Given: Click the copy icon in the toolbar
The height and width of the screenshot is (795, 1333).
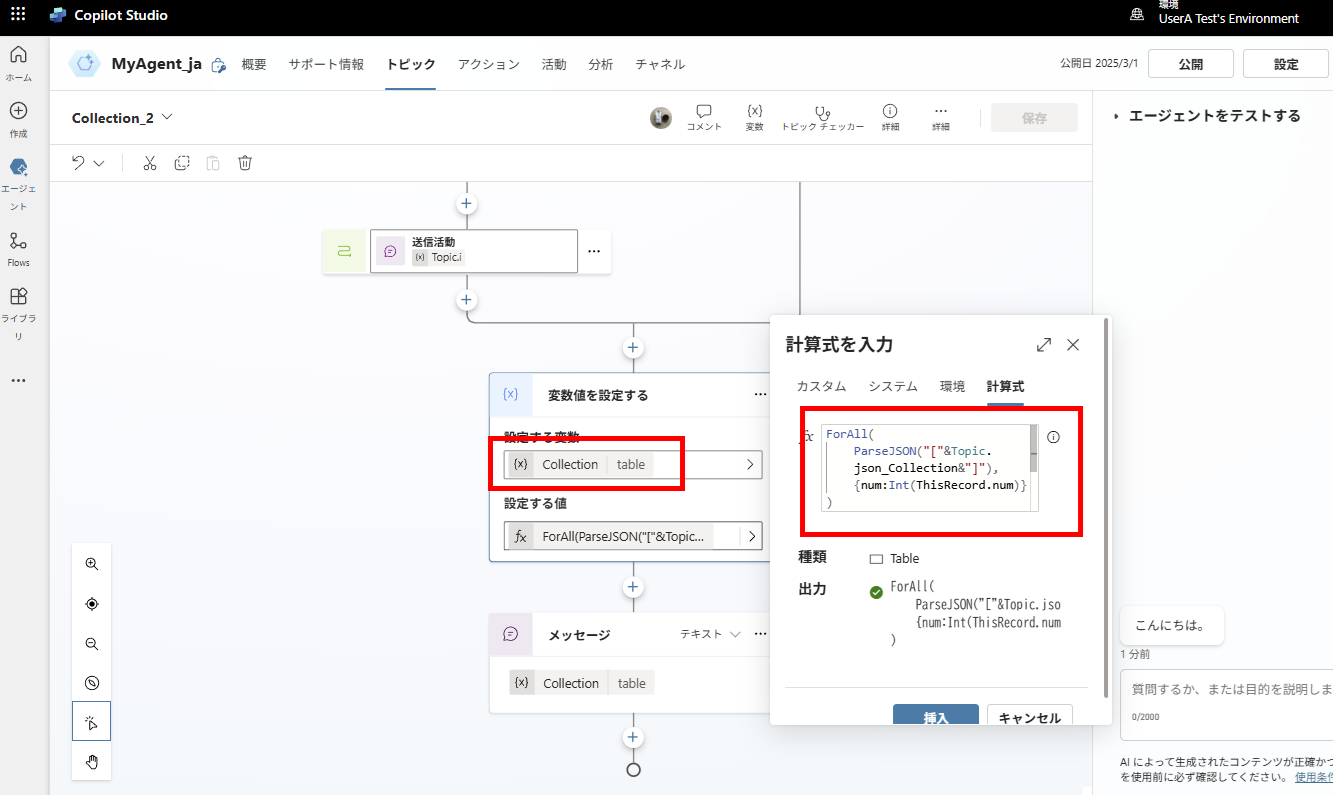Looking at the screenshot, I should [x=181, y=162].
